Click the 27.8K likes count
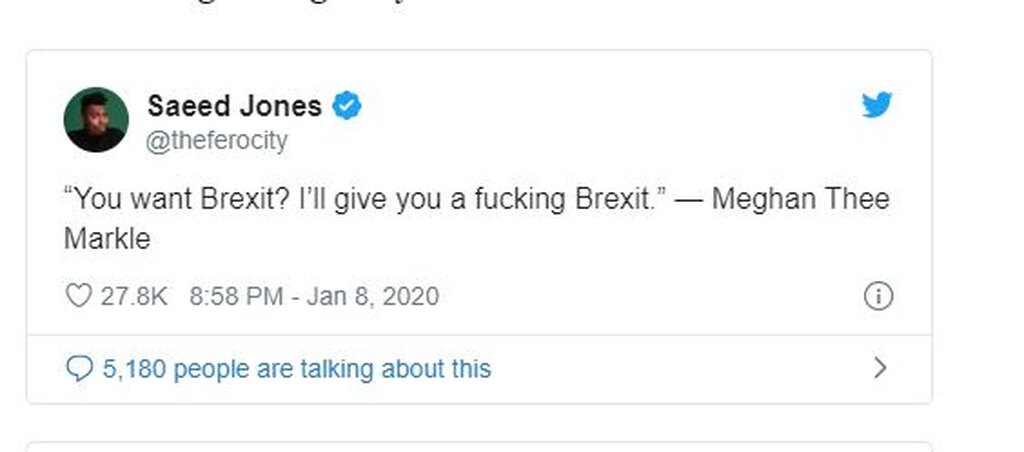This screenshot has height=452, width=1024. coord(134,296)
